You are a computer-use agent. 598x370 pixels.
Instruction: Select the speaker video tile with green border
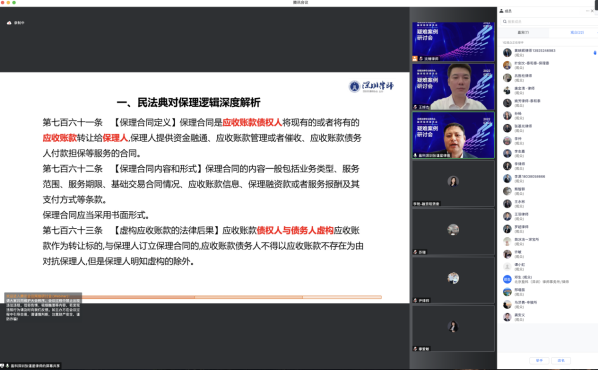click(x=453, y=135)
